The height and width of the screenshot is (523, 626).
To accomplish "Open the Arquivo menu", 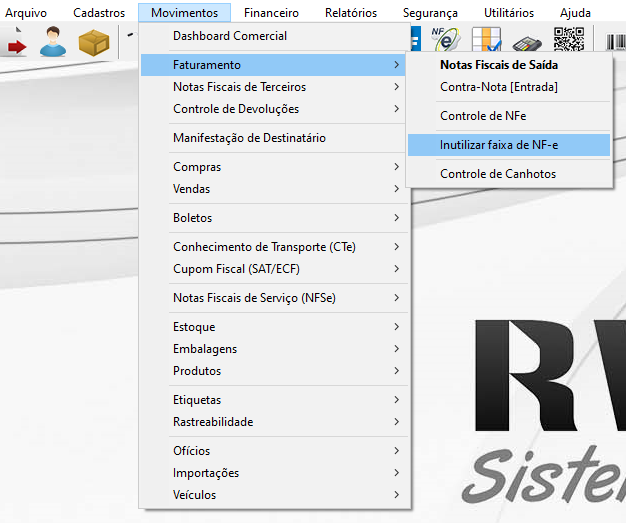I will (x=26, y=13).
